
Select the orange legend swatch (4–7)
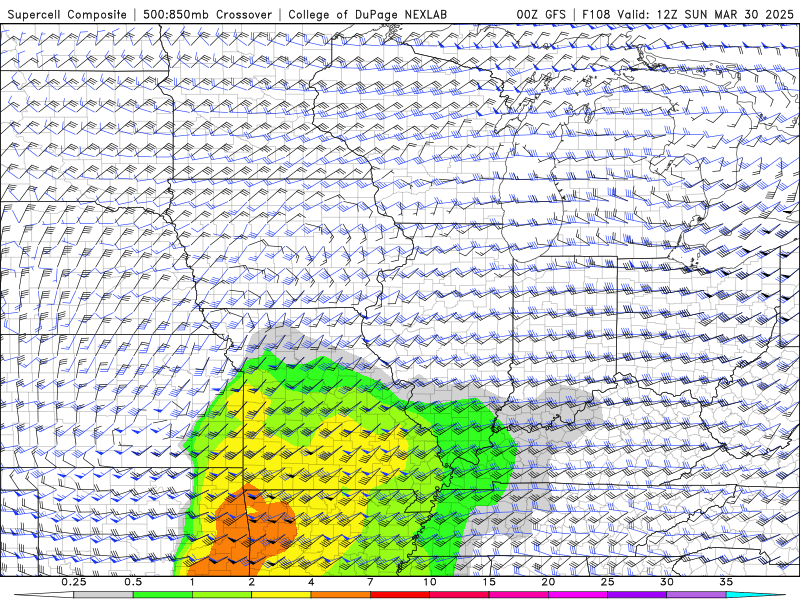(x=340, y=595)
